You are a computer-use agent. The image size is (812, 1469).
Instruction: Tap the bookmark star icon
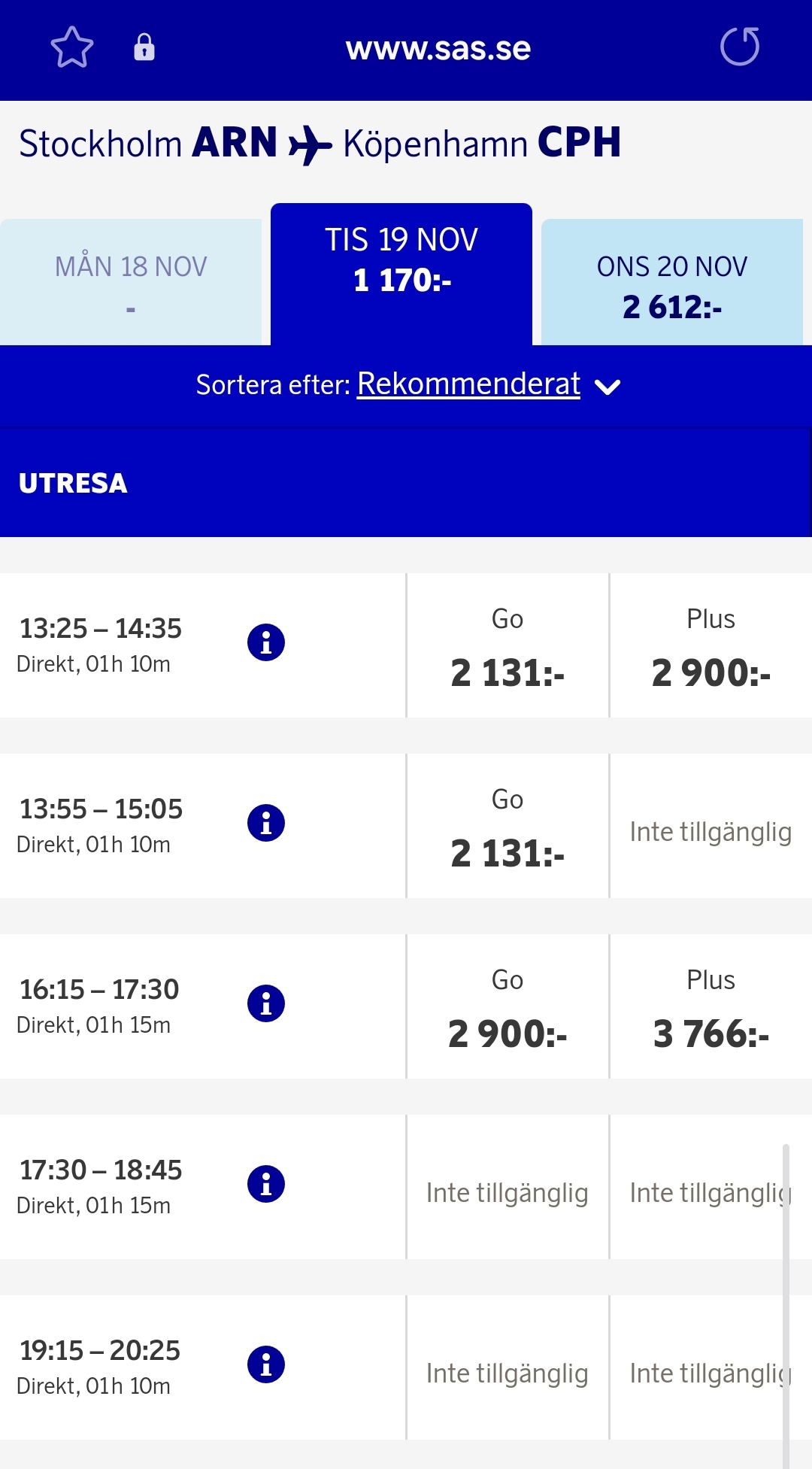[x=72, y=47]
